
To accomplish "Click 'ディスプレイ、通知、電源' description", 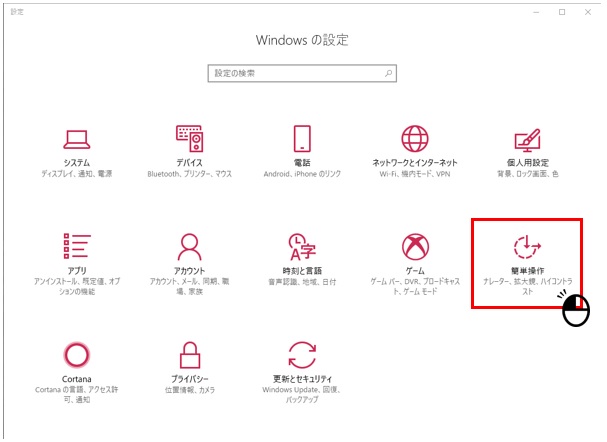I will click(77, 174).
